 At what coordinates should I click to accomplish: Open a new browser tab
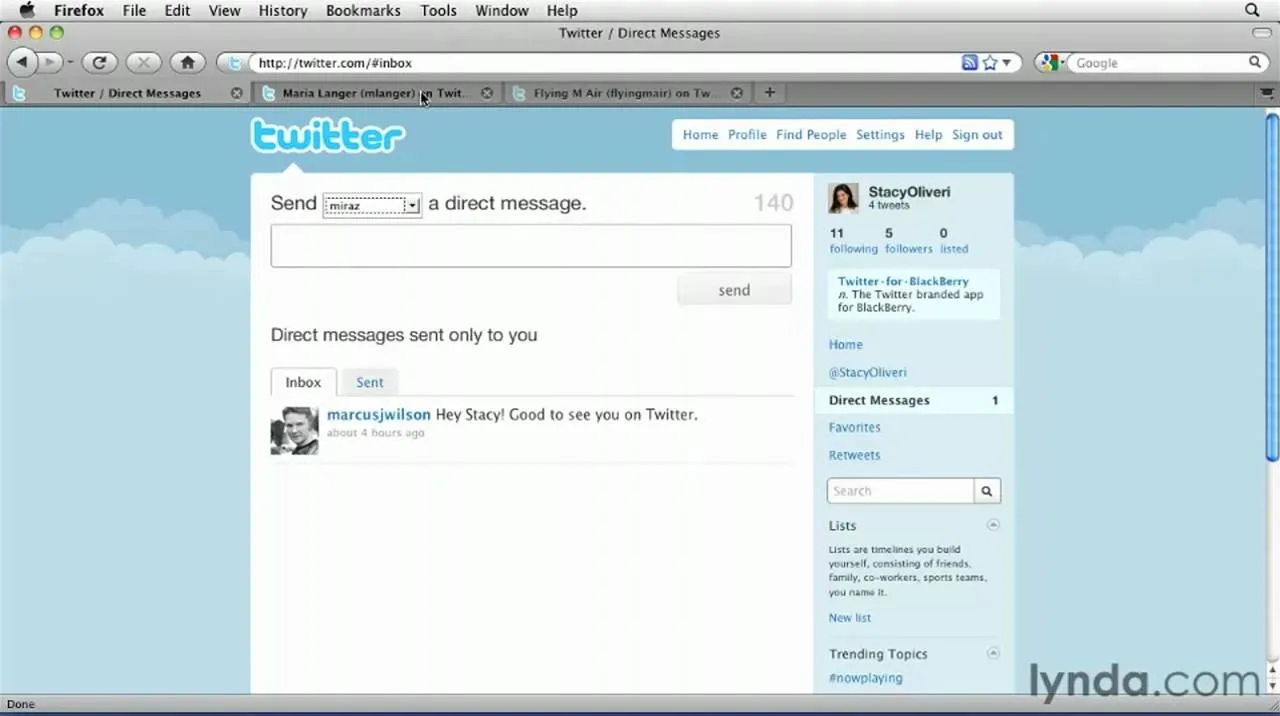tap(769, 93)
